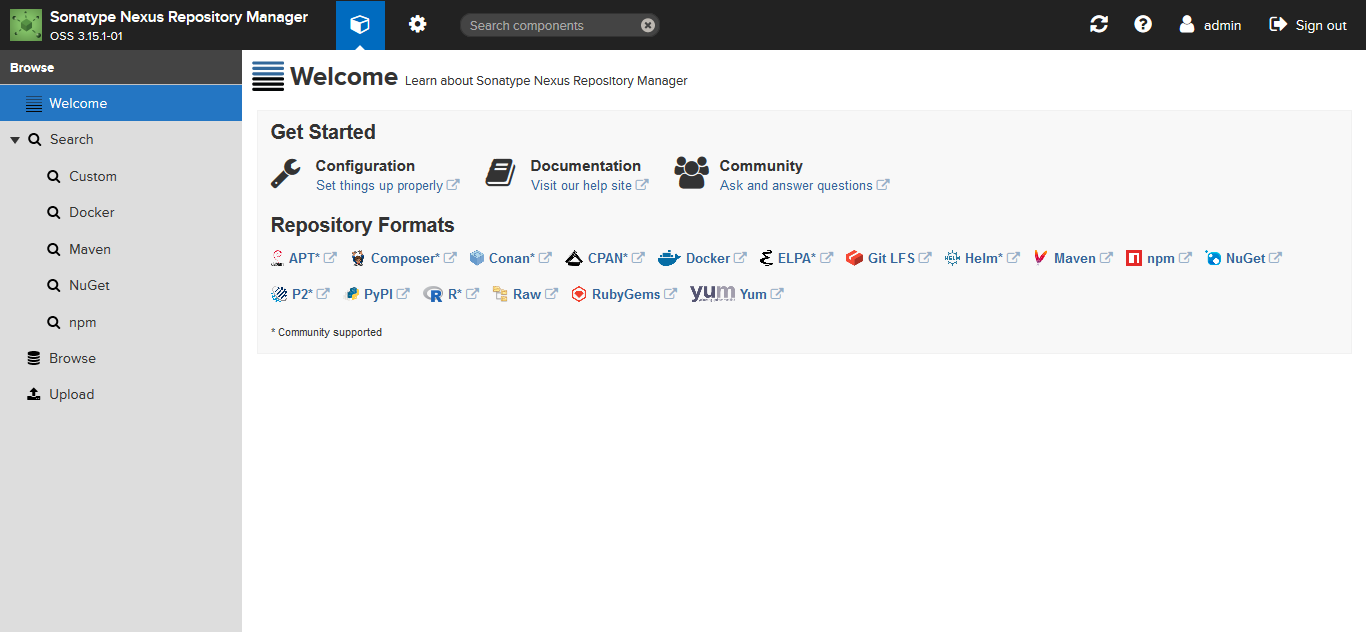Open the help question mark icon
Viewport: 1366px width, 632px height.
coord(1143,25)
